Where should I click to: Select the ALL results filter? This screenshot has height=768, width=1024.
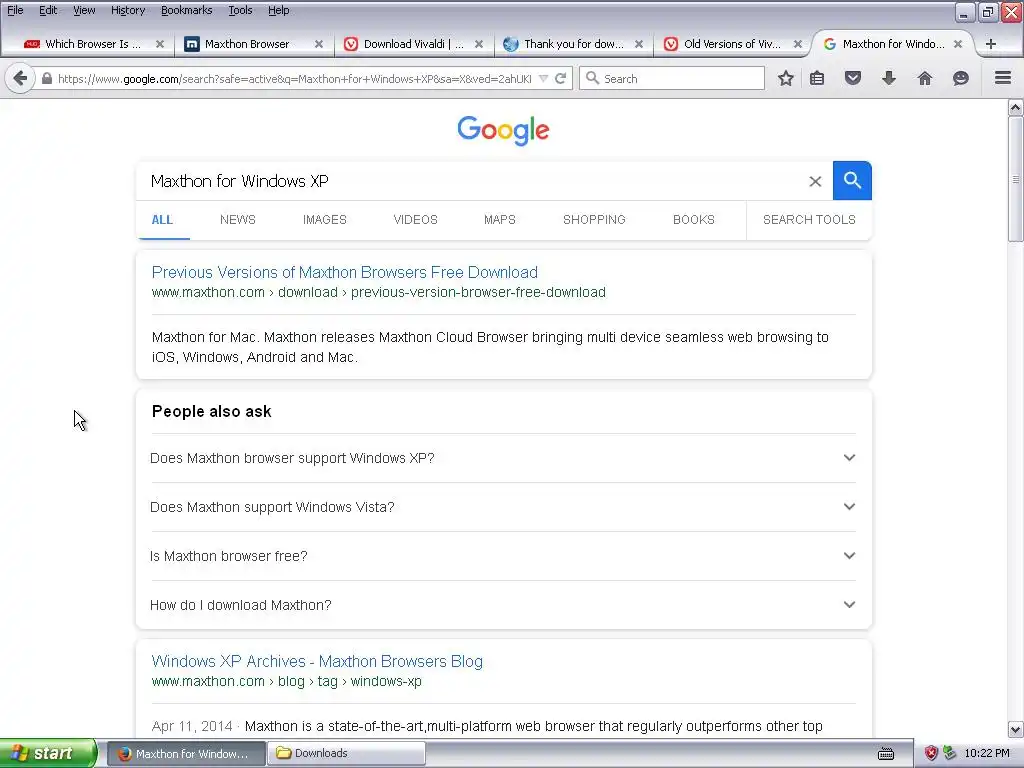(162, 220)
